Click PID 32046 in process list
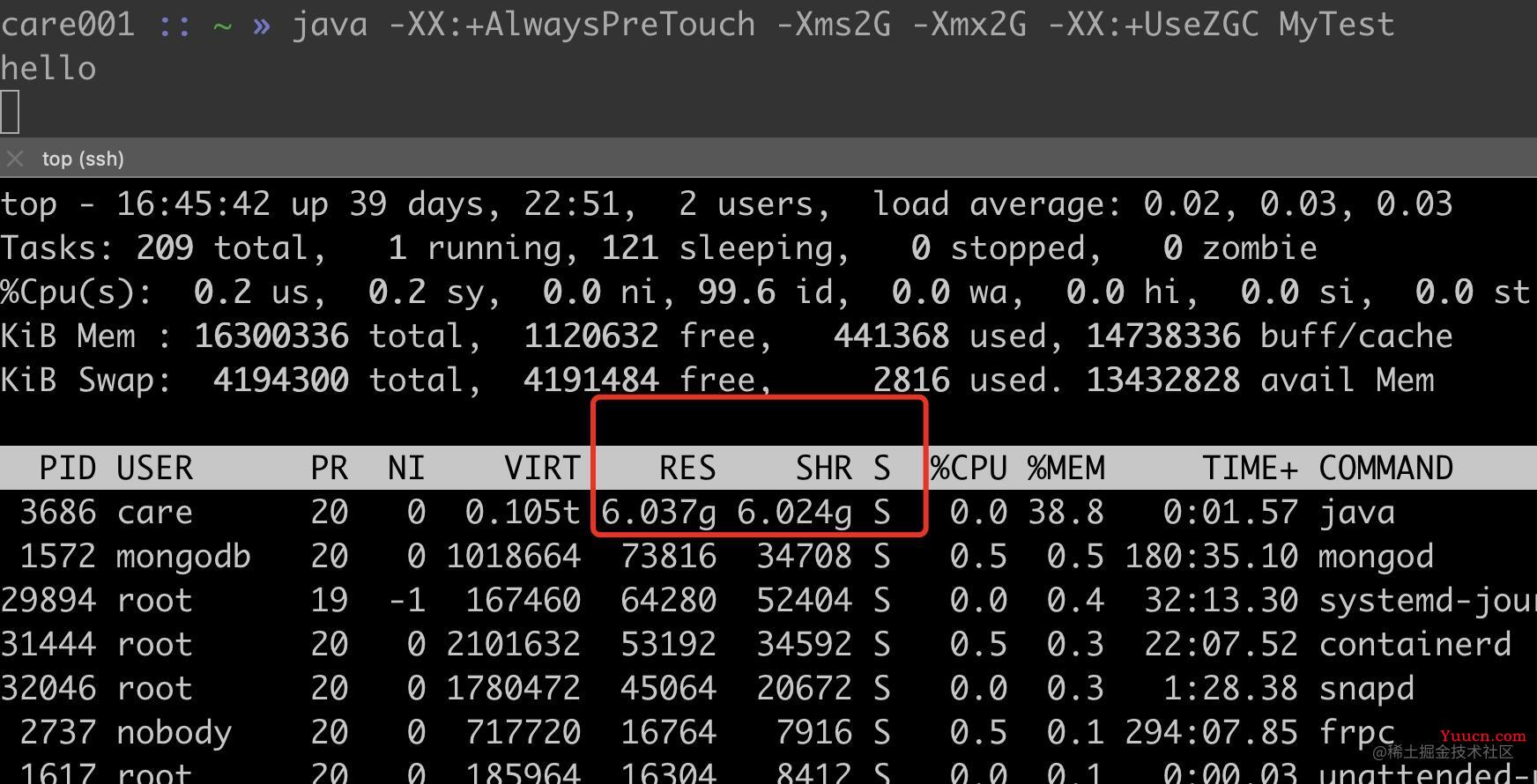Viewport: 1537px width, 784px height. [x=48, y=688]
